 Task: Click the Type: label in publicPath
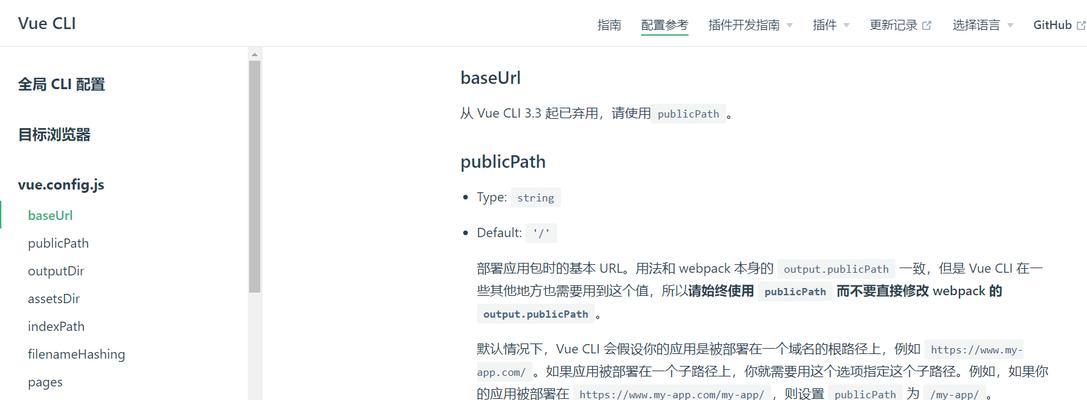(x=492, y=198)
